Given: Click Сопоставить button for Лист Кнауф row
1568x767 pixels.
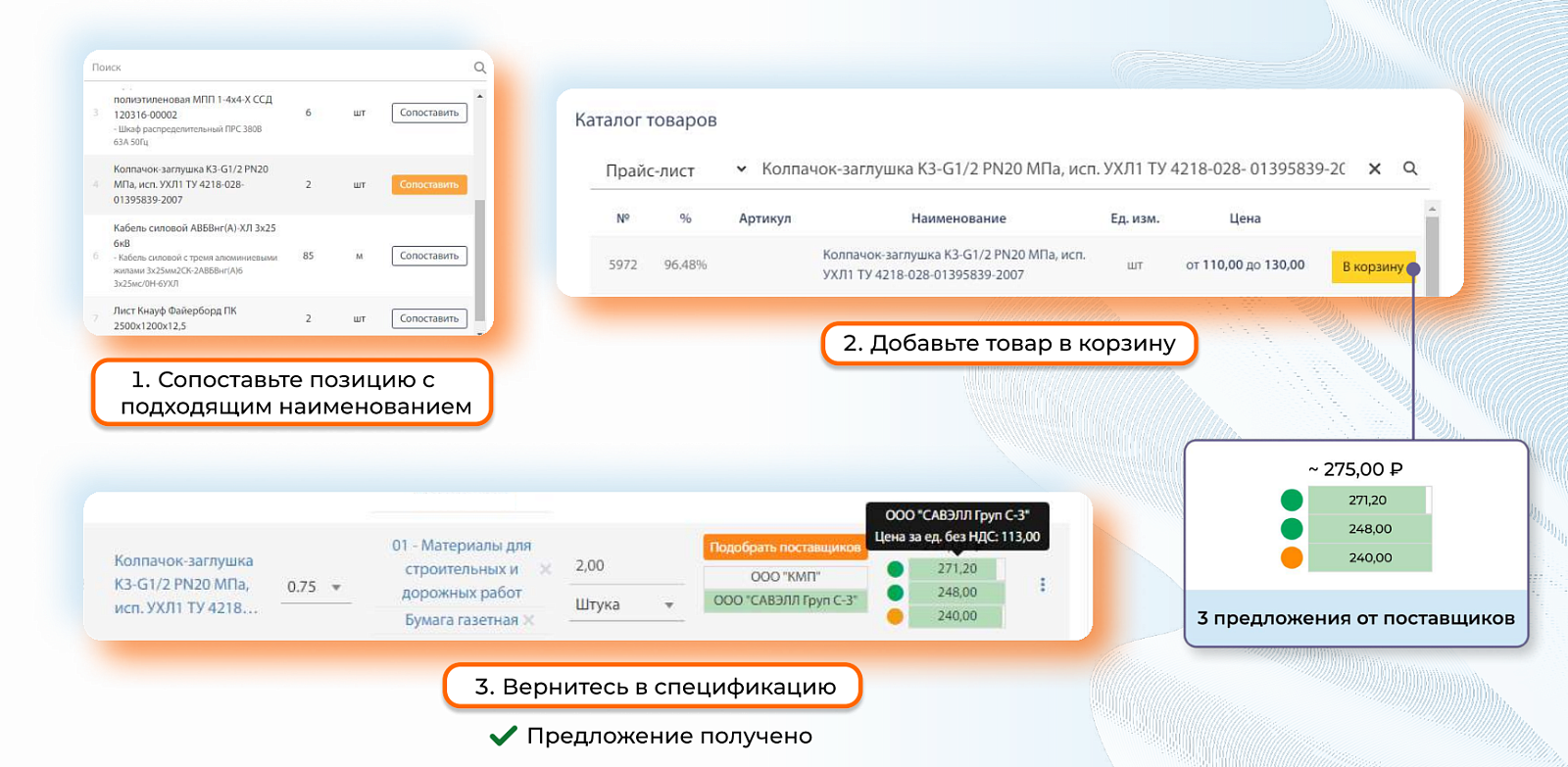Looking at the screenshot, I should coord(429,318).
